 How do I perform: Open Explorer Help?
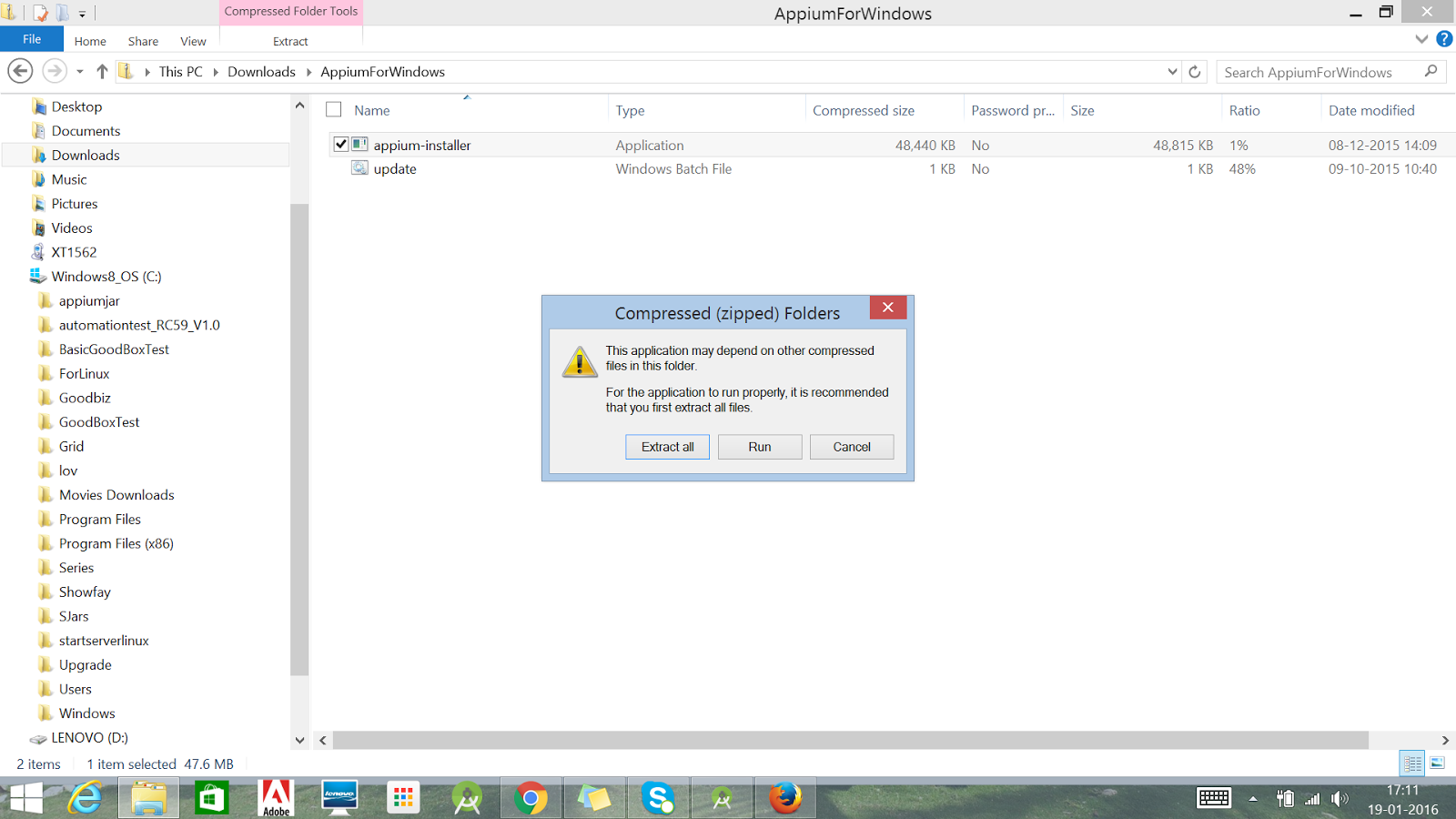(1444, 39)
